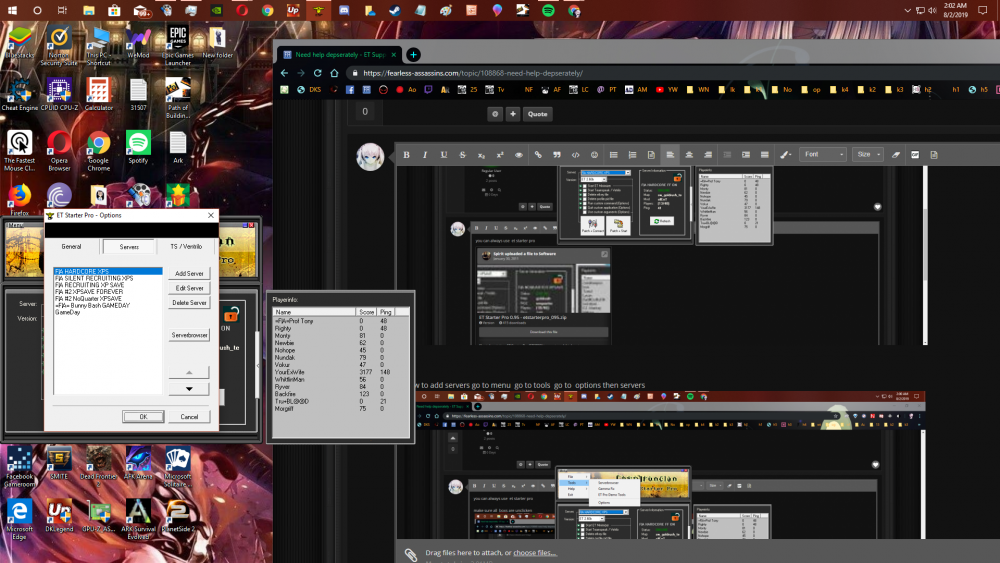This screenshot has height=563, width=1000.
Task: Switch to General tab in Options dialog
Action: pos(71,247)
